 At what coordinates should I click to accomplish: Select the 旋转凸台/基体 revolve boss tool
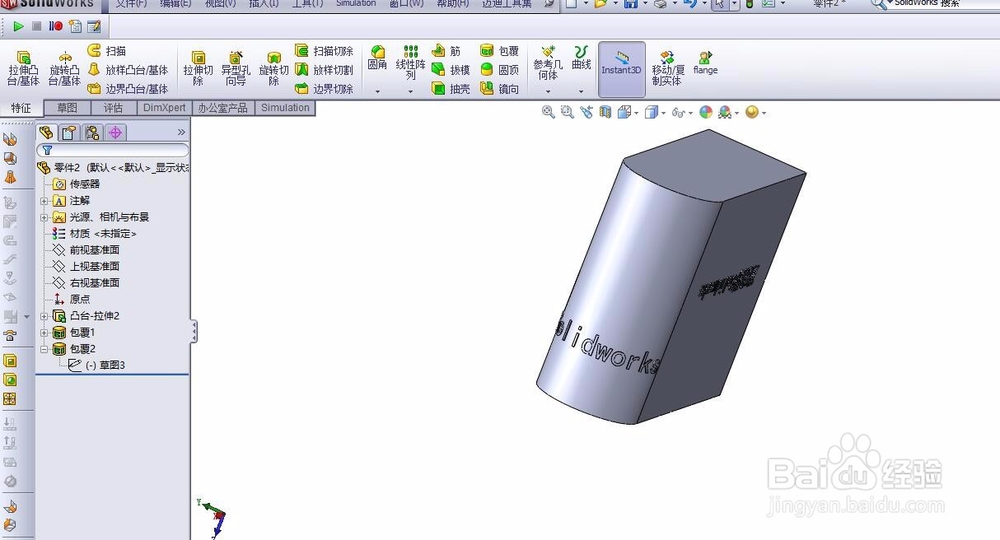pos(64,68)
